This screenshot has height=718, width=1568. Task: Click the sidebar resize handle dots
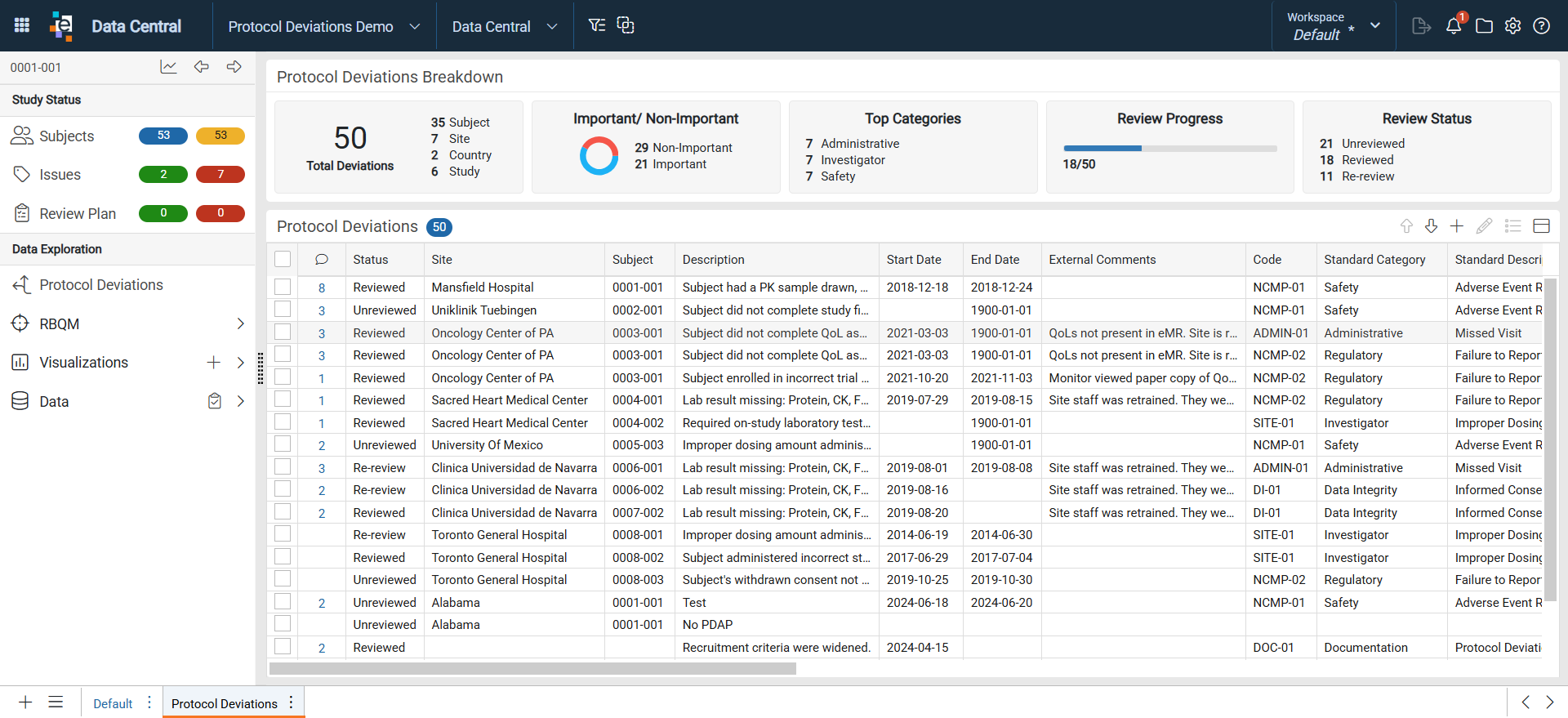[x=261, y=368]
